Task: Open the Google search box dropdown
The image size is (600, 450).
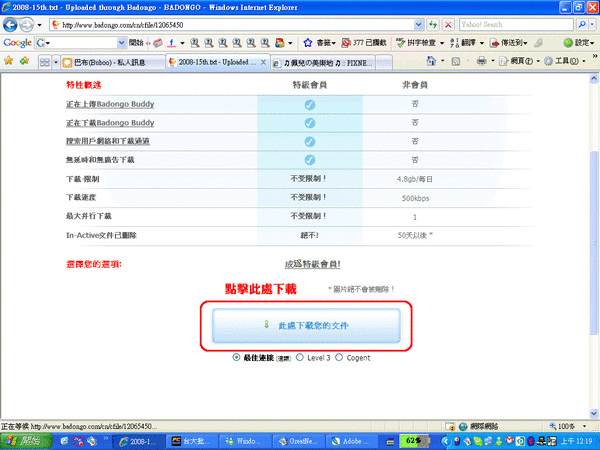Action: click(121, 43)
